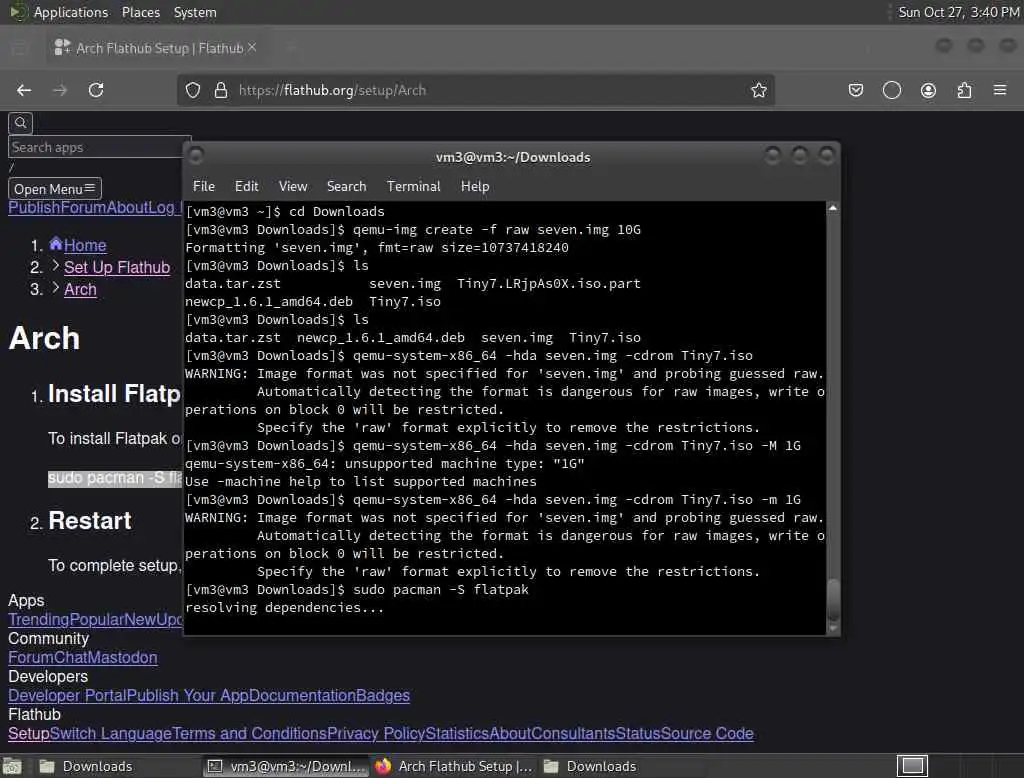Click the terminal title vm3@vm3:~/Downloads
The image size is (1024, 778).
[513, 157]
